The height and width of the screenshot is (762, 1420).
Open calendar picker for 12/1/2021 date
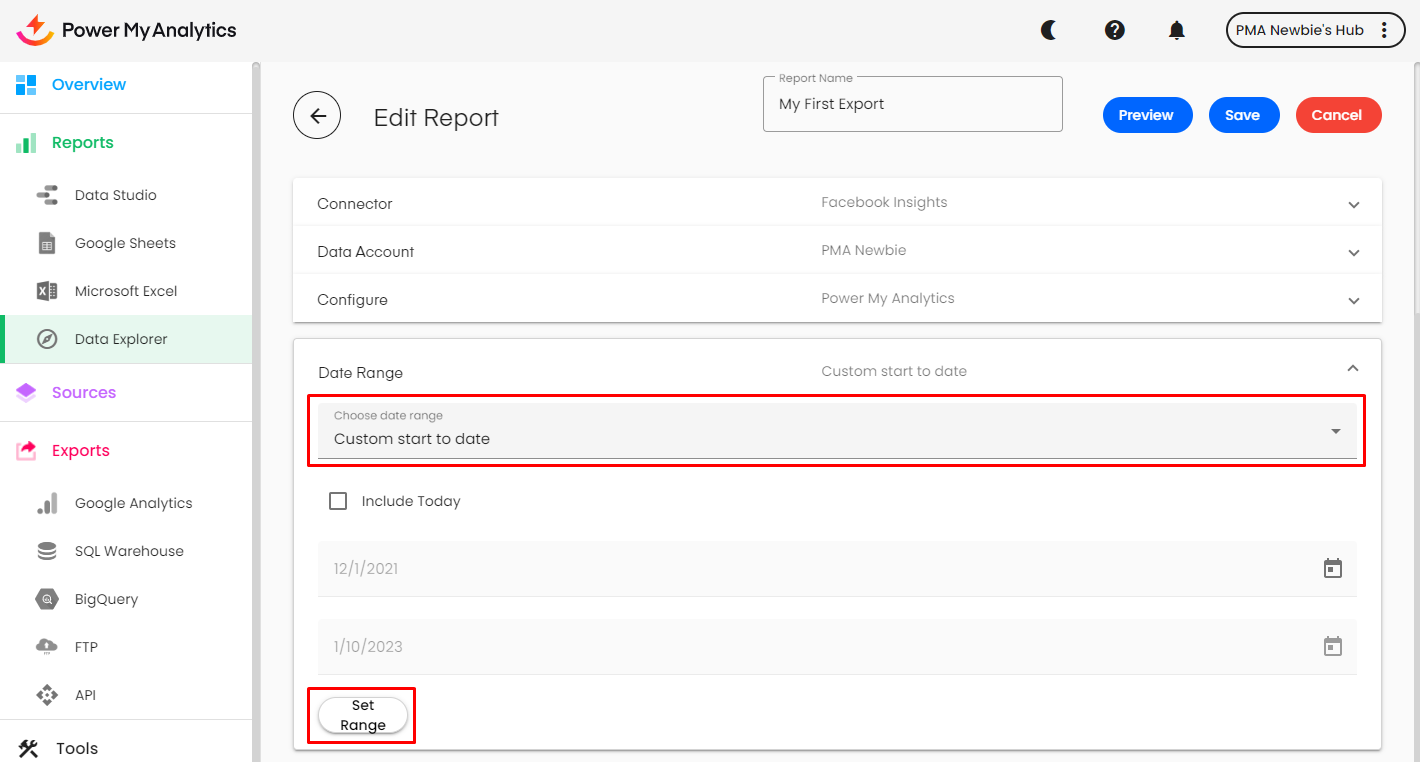(1332, 569)
